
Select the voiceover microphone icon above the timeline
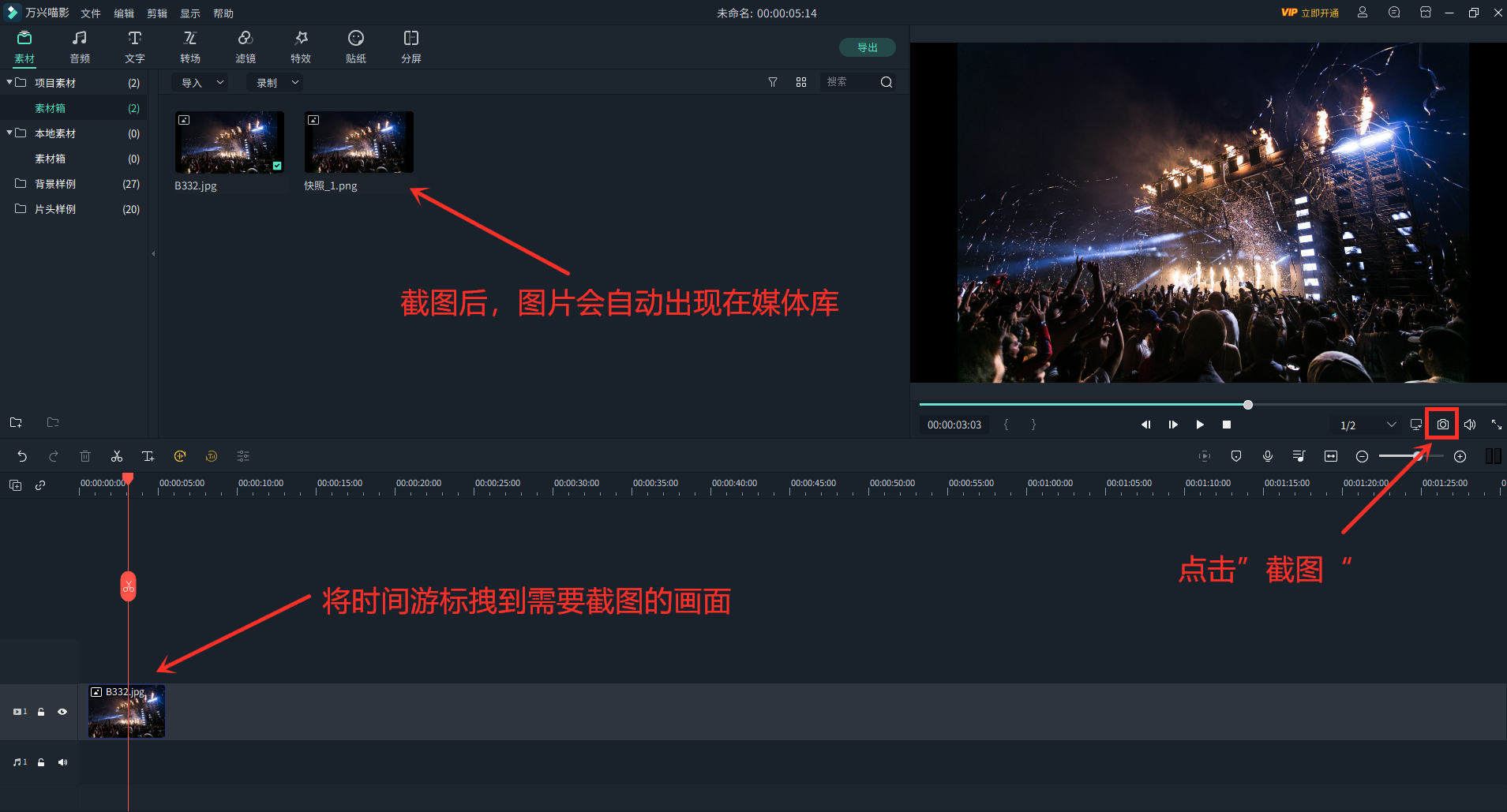click(x=1268, y=456)
